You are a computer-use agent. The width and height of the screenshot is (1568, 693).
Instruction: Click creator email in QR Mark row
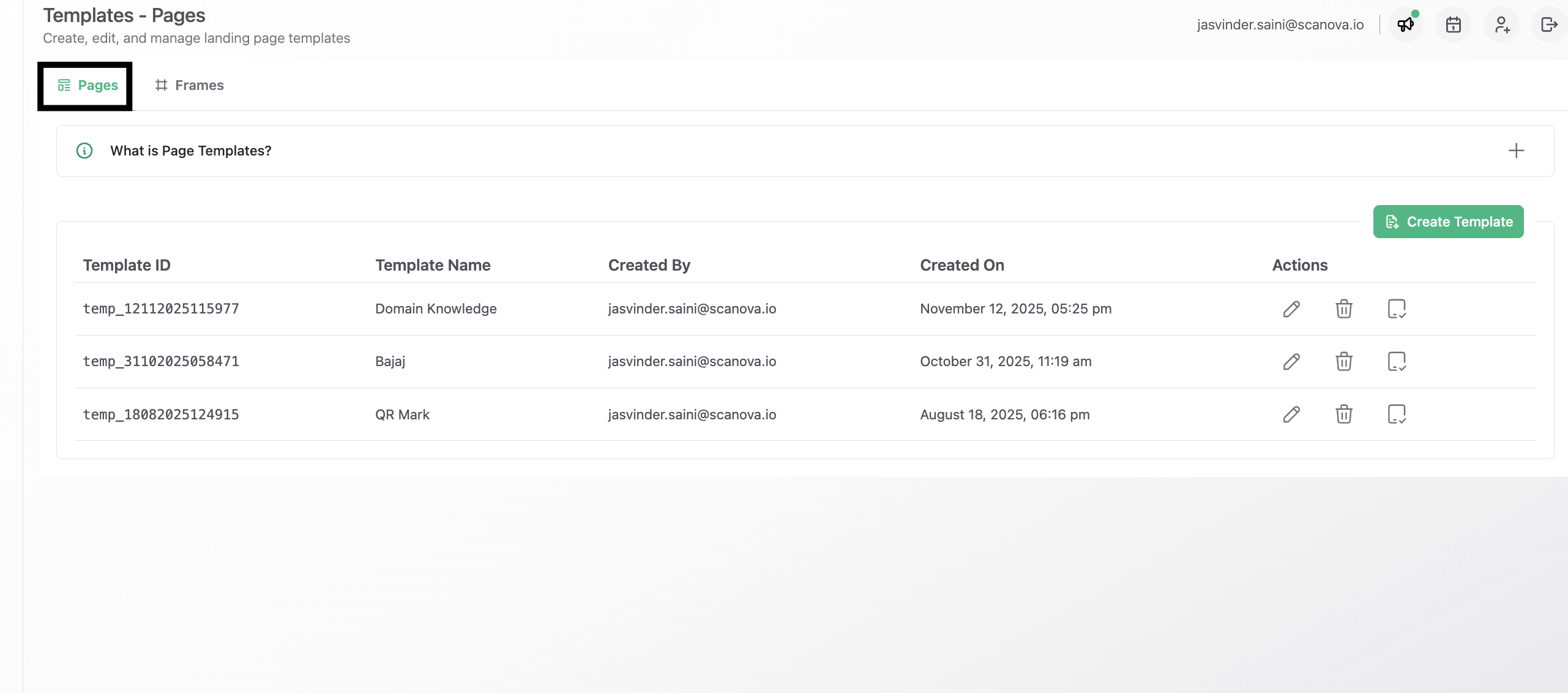pyautogui.click(x=692, y=414)
